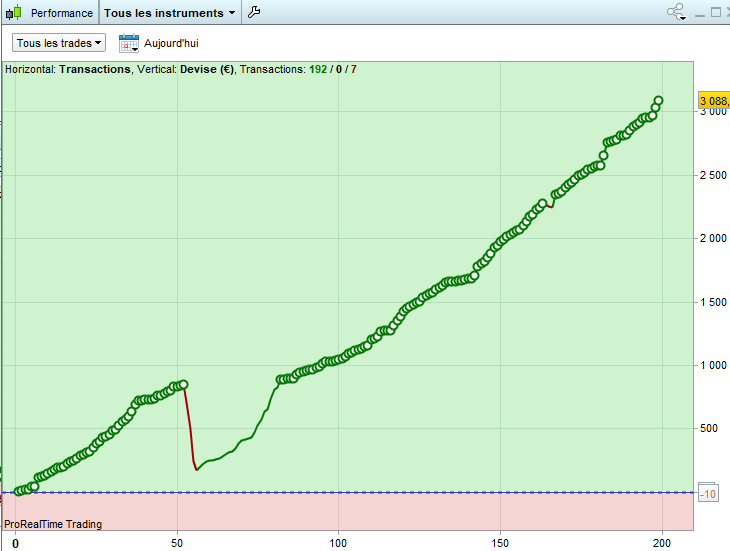Click the 2 500 vertical axis value
The height and width of the screenshot is (551, 730).
[x=713, y=175]
